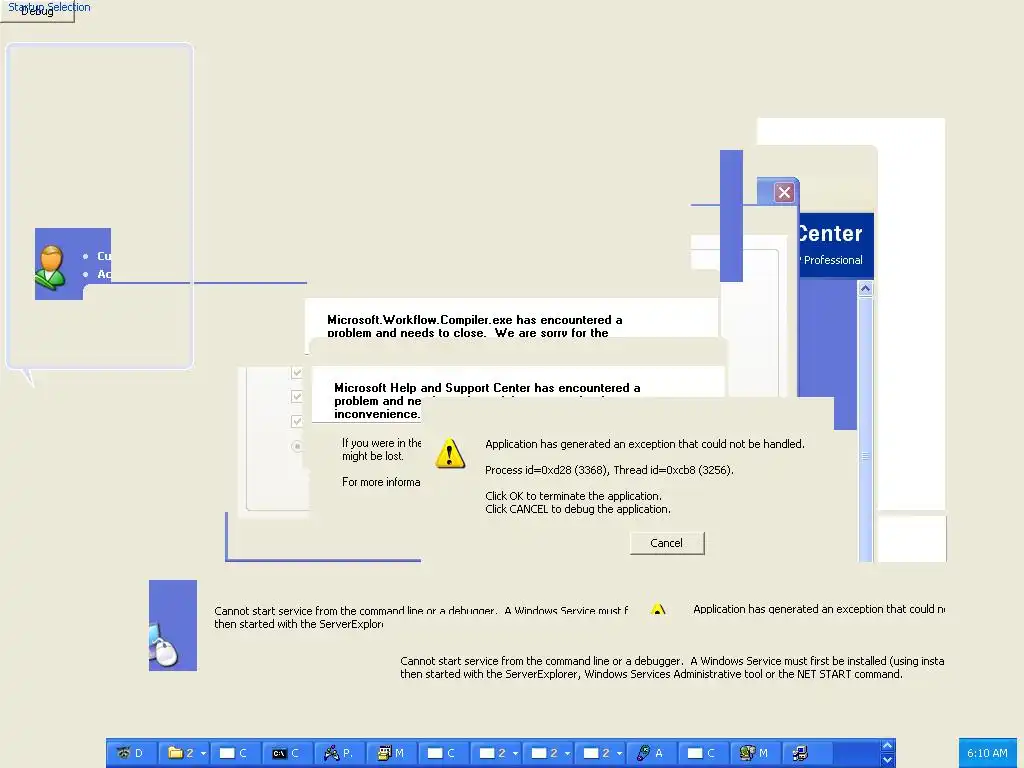
Task: Click the Process id=0xd28 line
Action: click(609, 470)
